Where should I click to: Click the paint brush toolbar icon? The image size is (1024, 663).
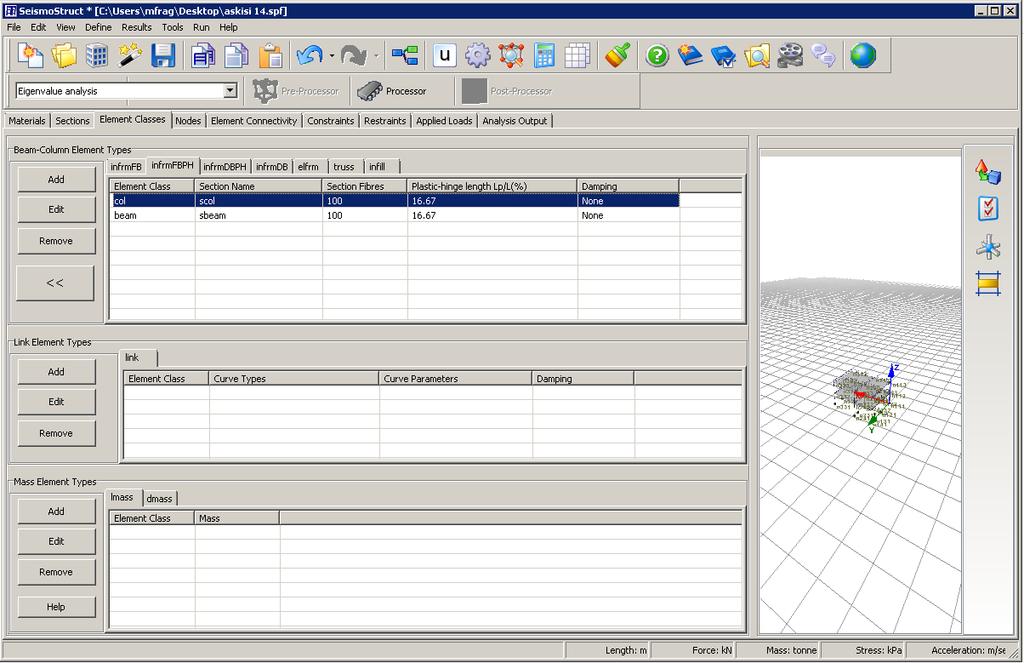(x=617, y=56)
